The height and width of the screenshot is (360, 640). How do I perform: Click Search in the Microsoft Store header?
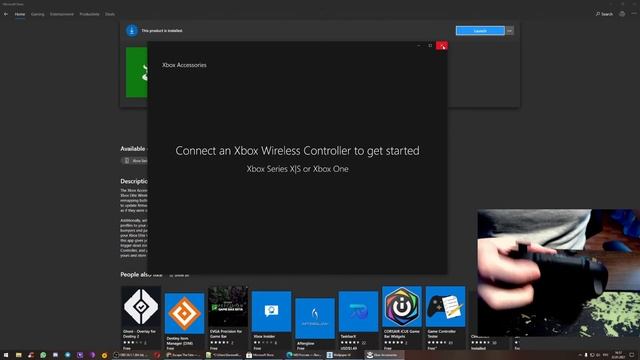click(604, 14)
